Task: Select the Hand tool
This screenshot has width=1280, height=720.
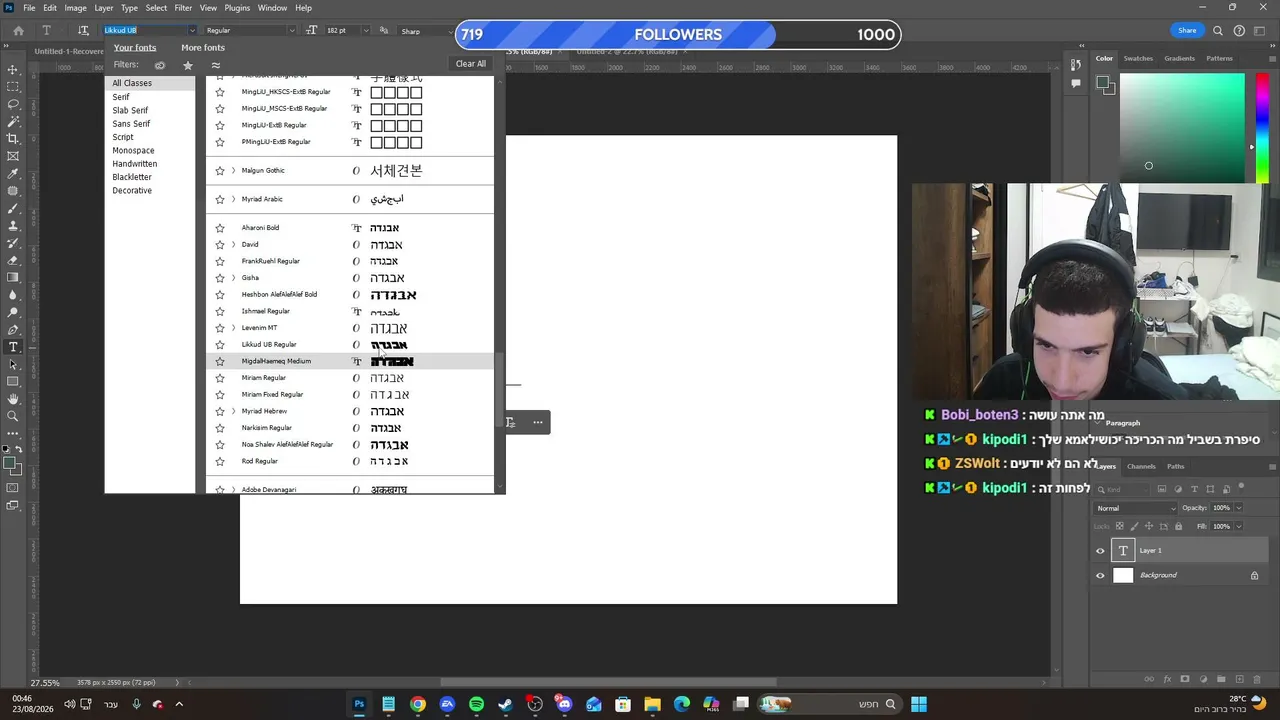Action: click(x=13, y=399)
